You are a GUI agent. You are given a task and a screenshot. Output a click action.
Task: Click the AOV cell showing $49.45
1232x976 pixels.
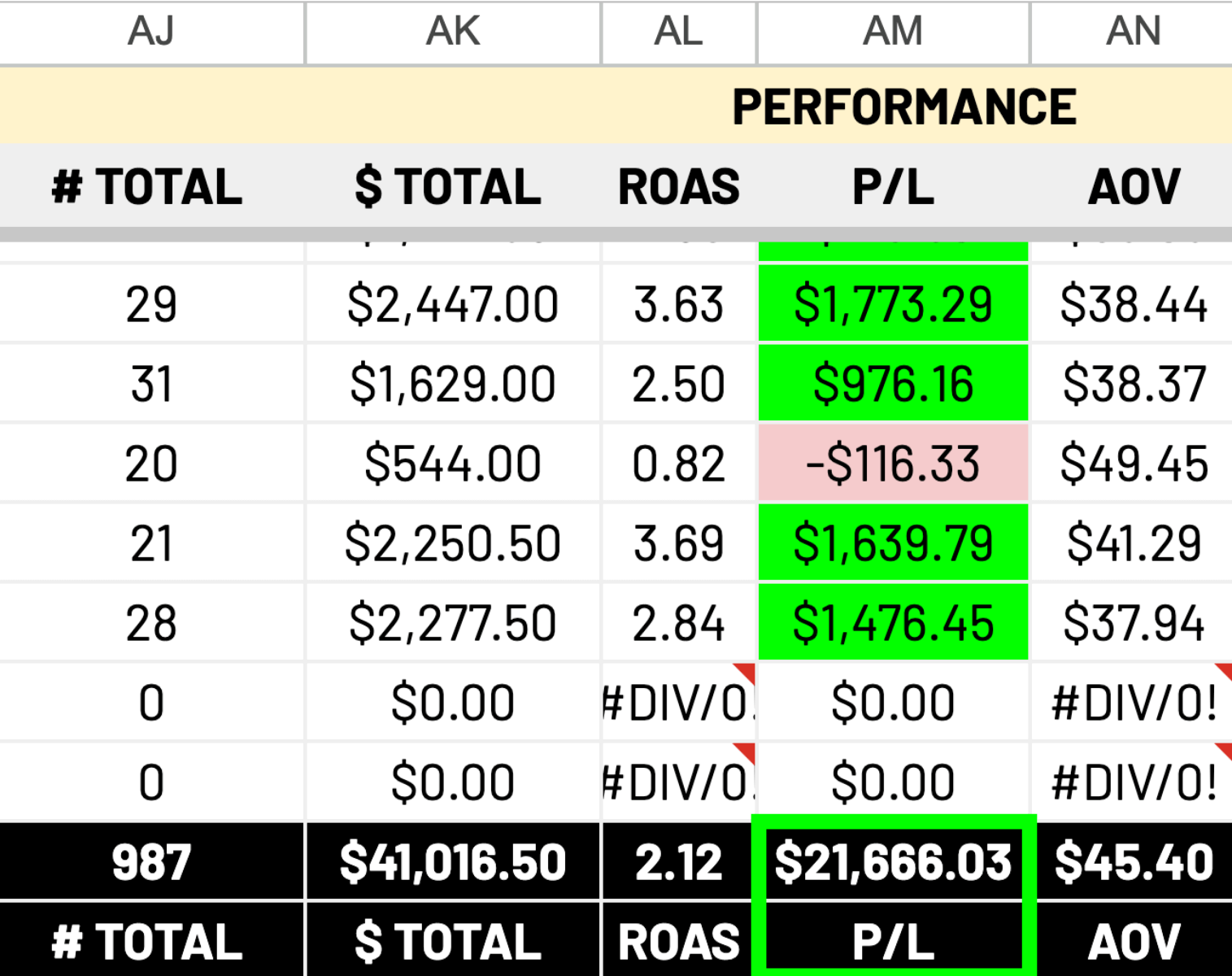pyautogui.click(x=1133, y=464)
